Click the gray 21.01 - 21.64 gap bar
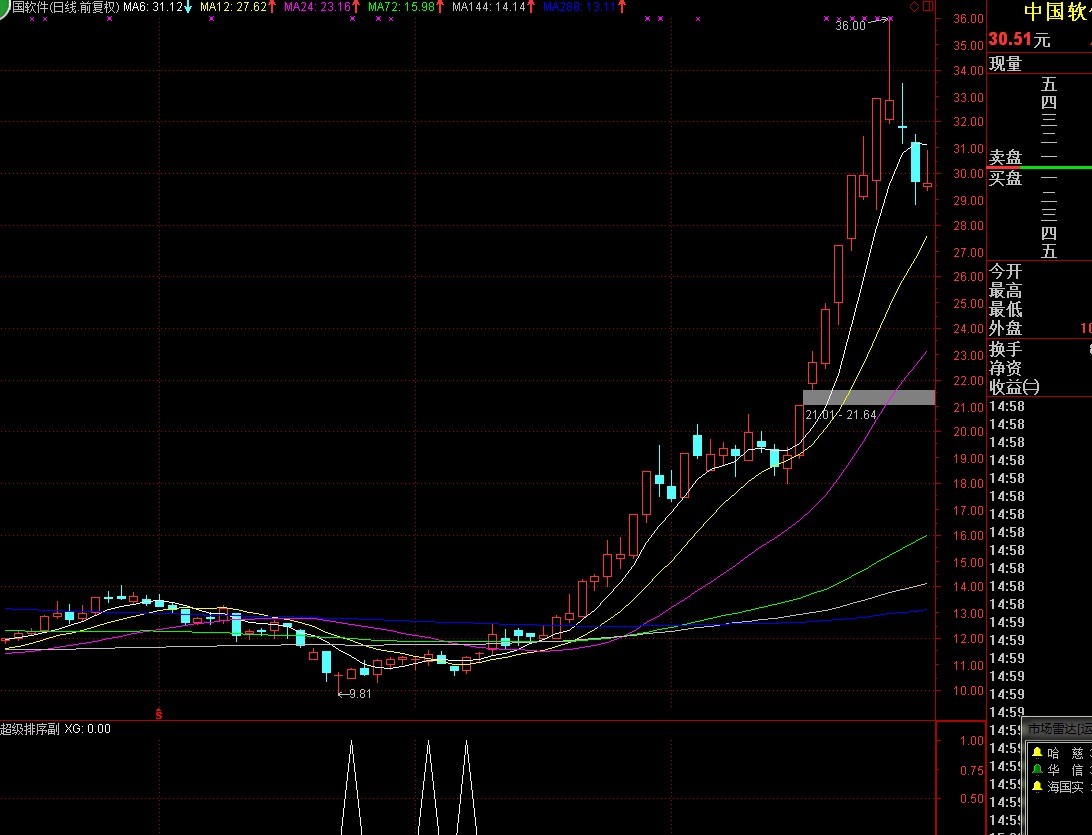The height and width of the screenshot is (835, 1092). pyautogui.click(x=868, y=398)
